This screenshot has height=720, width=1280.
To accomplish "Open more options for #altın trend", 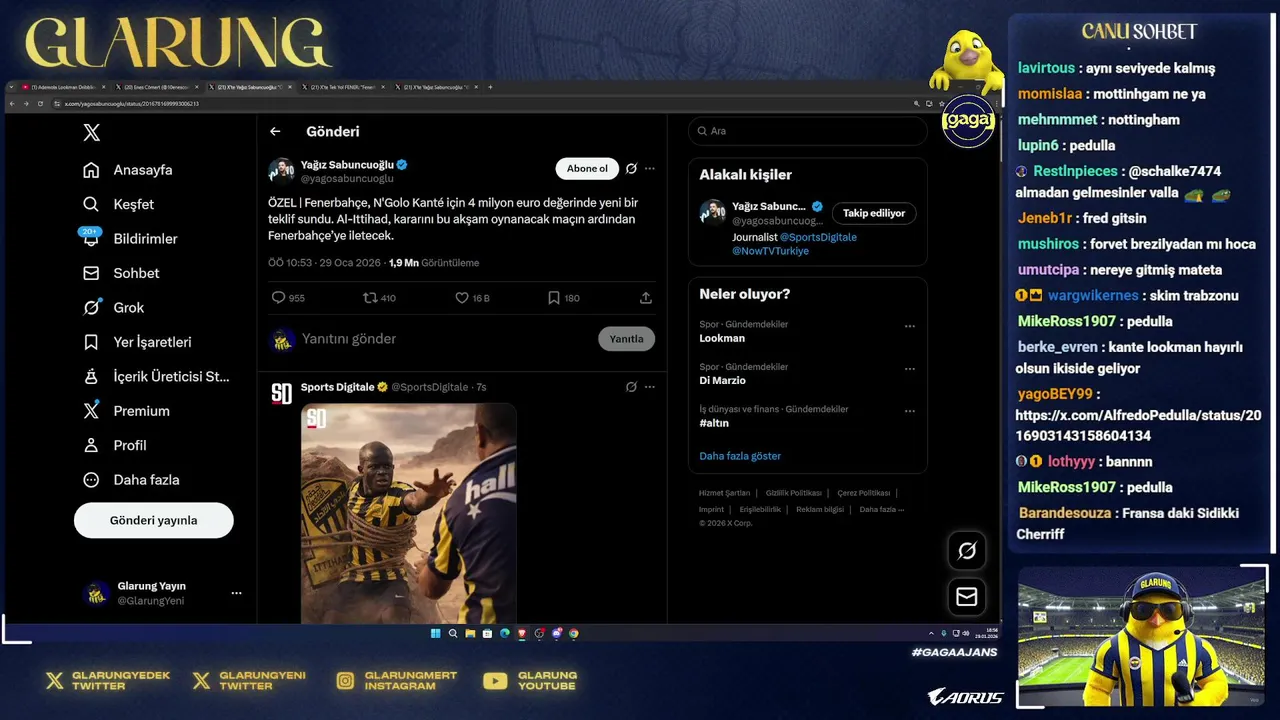I will point(910,410).
